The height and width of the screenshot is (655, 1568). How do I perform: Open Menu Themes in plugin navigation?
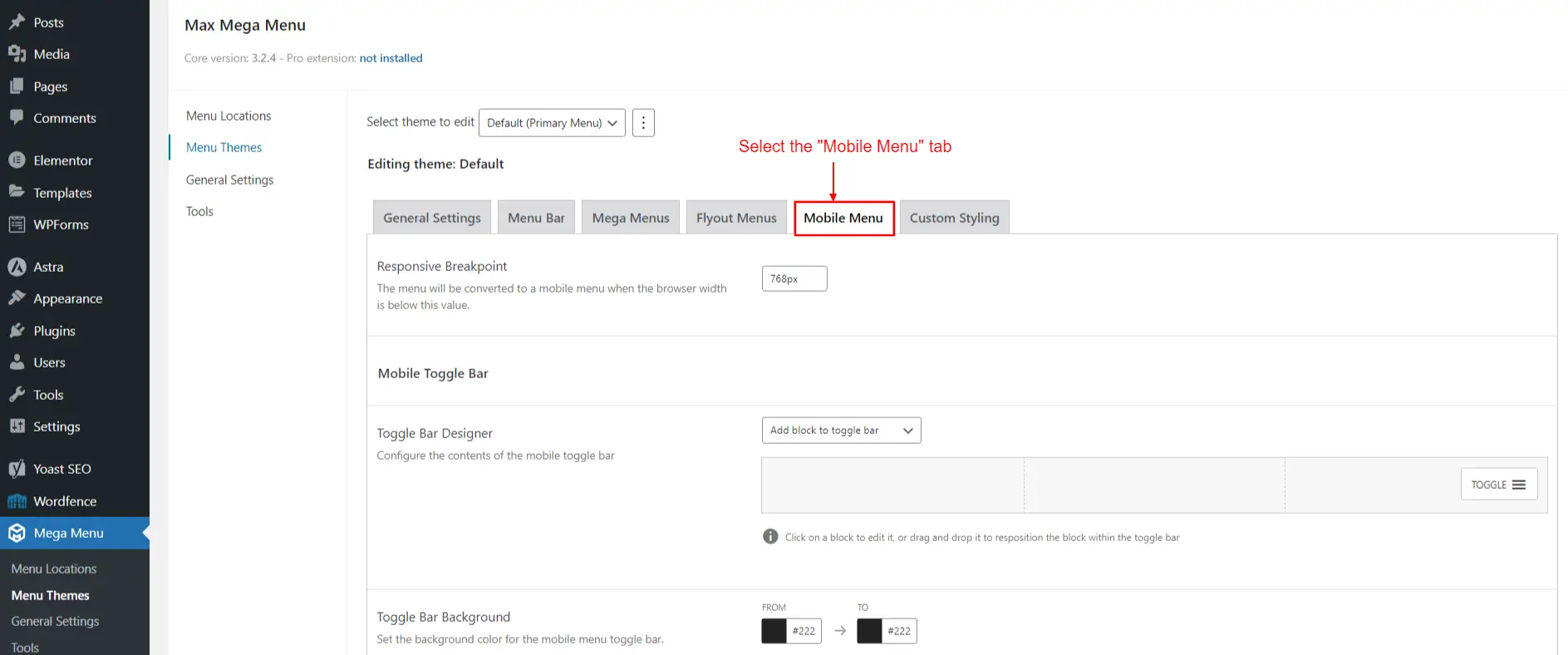pyautogui.click(x=224, y=147)
